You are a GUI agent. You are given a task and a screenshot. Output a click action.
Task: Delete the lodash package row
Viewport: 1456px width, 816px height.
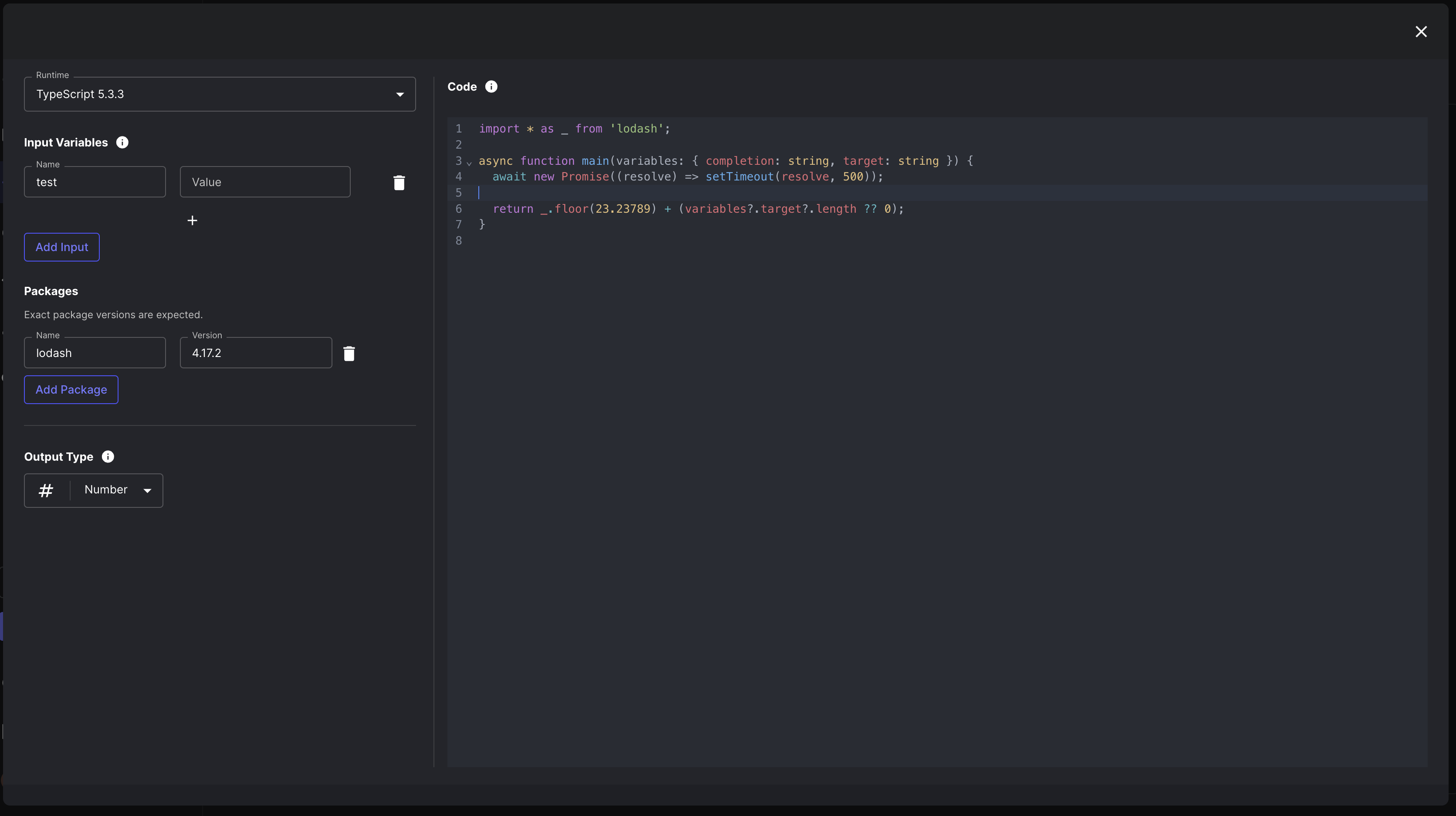click(x=349, y=354)
